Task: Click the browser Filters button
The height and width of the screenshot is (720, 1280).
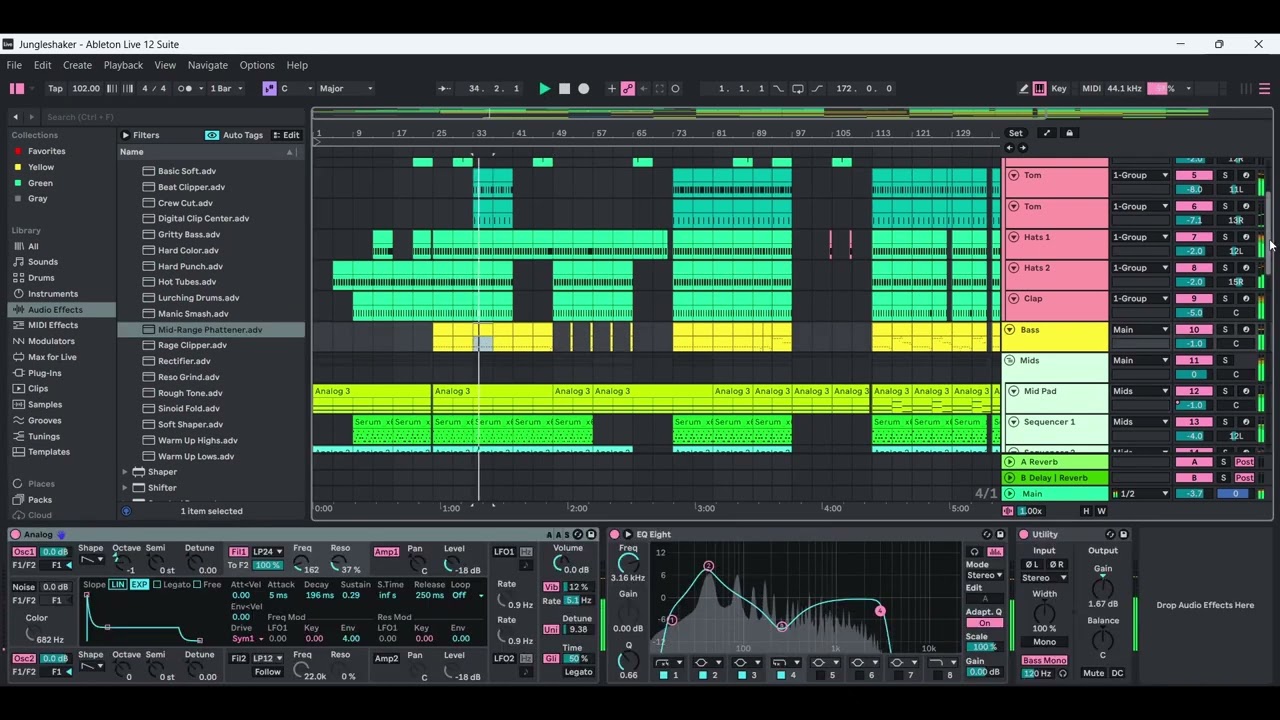Action: coord(140,135)
